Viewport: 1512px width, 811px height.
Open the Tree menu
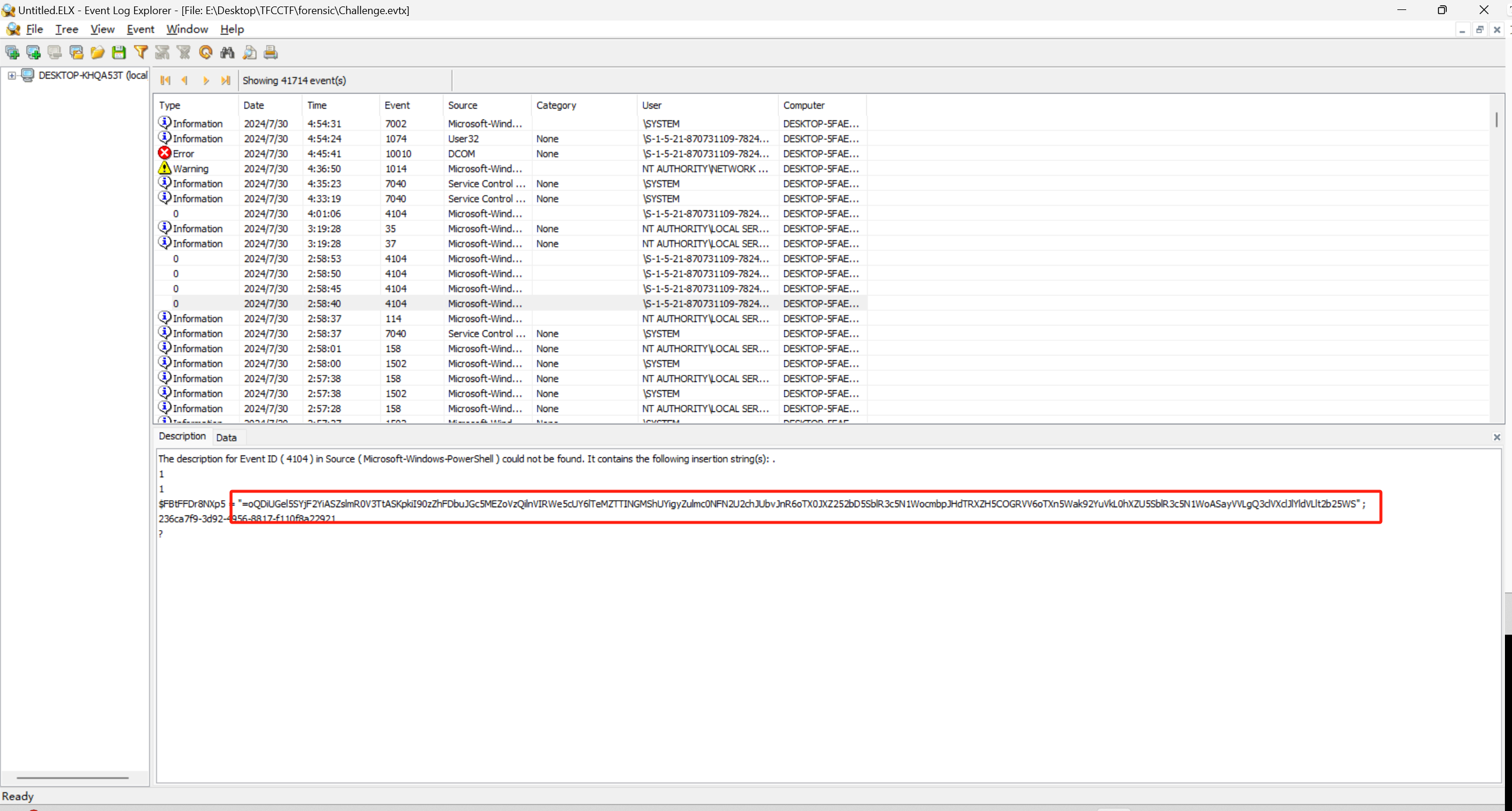pos(66,29)
